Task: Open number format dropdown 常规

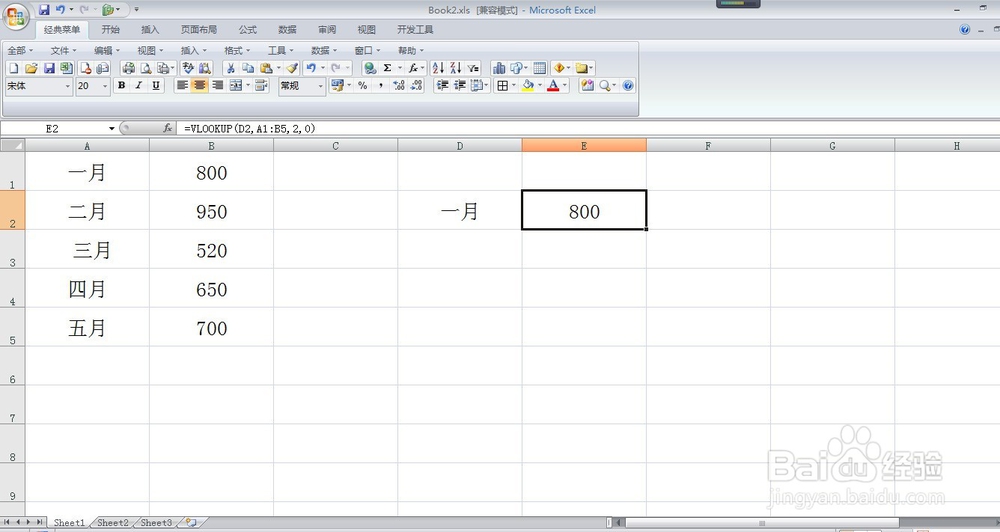Action: pyautogui.click(x=321, y=86)
